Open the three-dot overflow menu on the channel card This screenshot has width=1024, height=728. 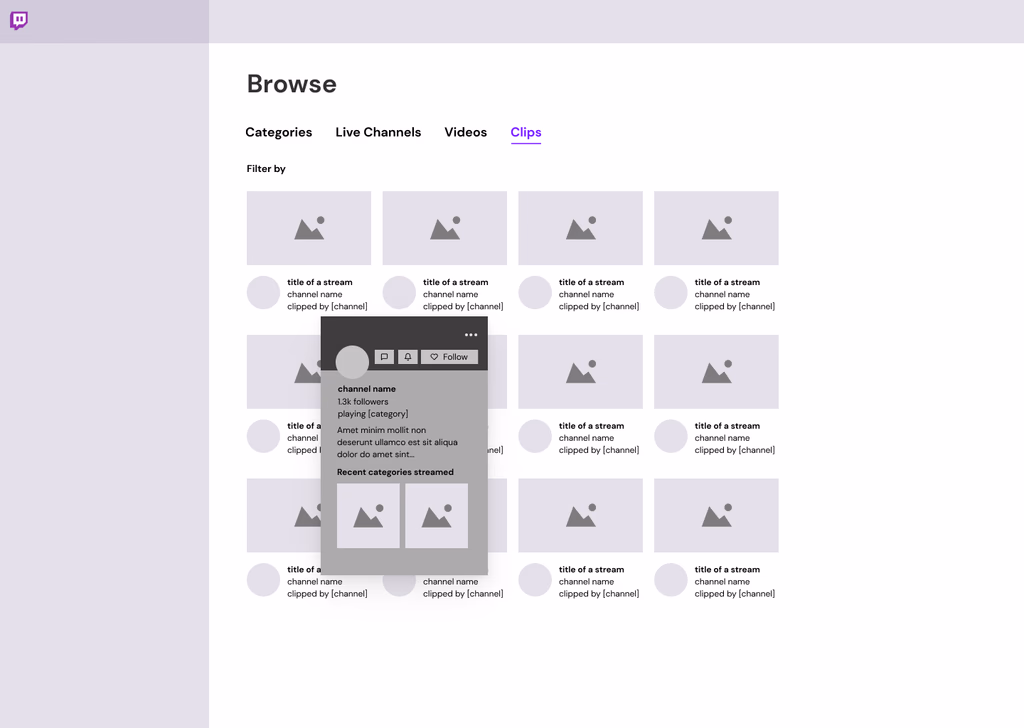471,335
